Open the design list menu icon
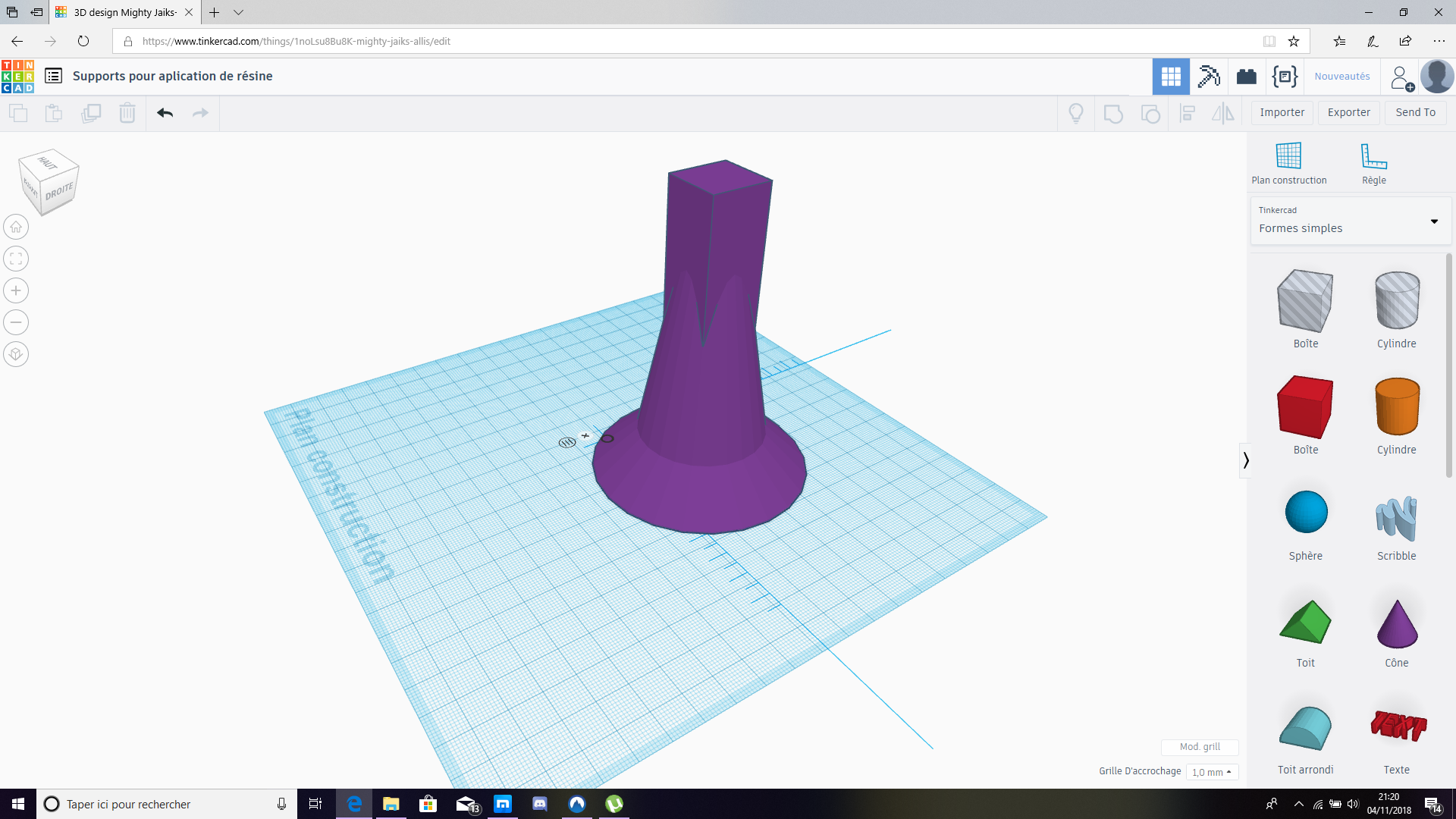This screenshot has height=819, width=1456. click(x=53, y=76)
